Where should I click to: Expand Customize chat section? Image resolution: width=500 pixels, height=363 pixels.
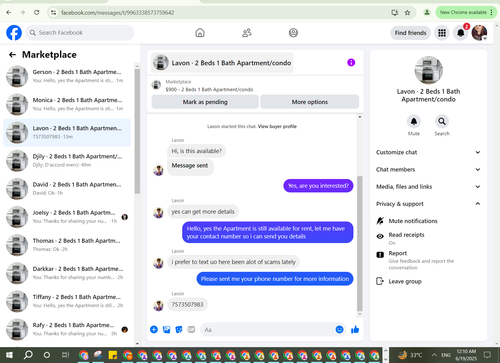[428, 152]
